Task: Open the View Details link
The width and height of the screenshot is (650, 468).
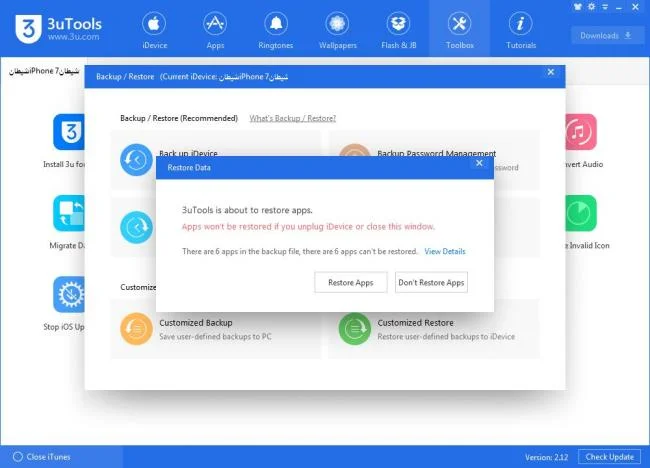Action: [445, 251]
